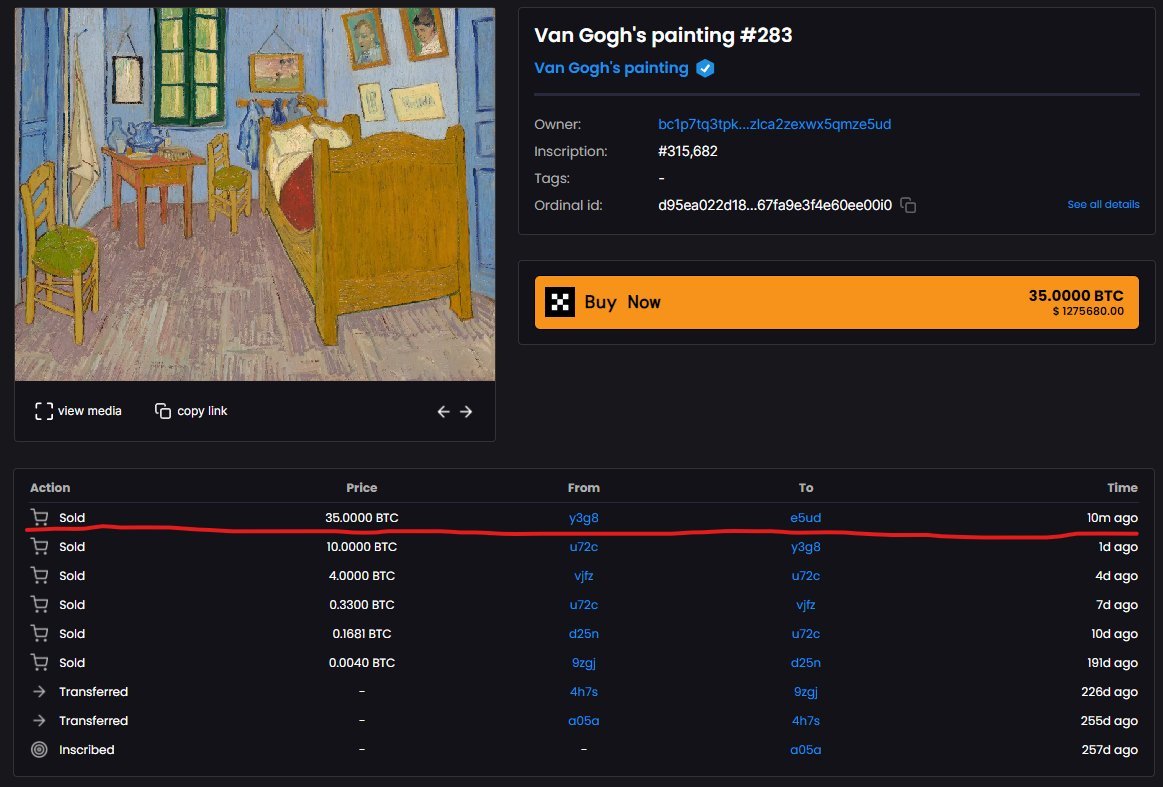Open To address e5ud in 10m ago row
The width and height of the screenshot is (1163, 787).
[x=805, y=518]
